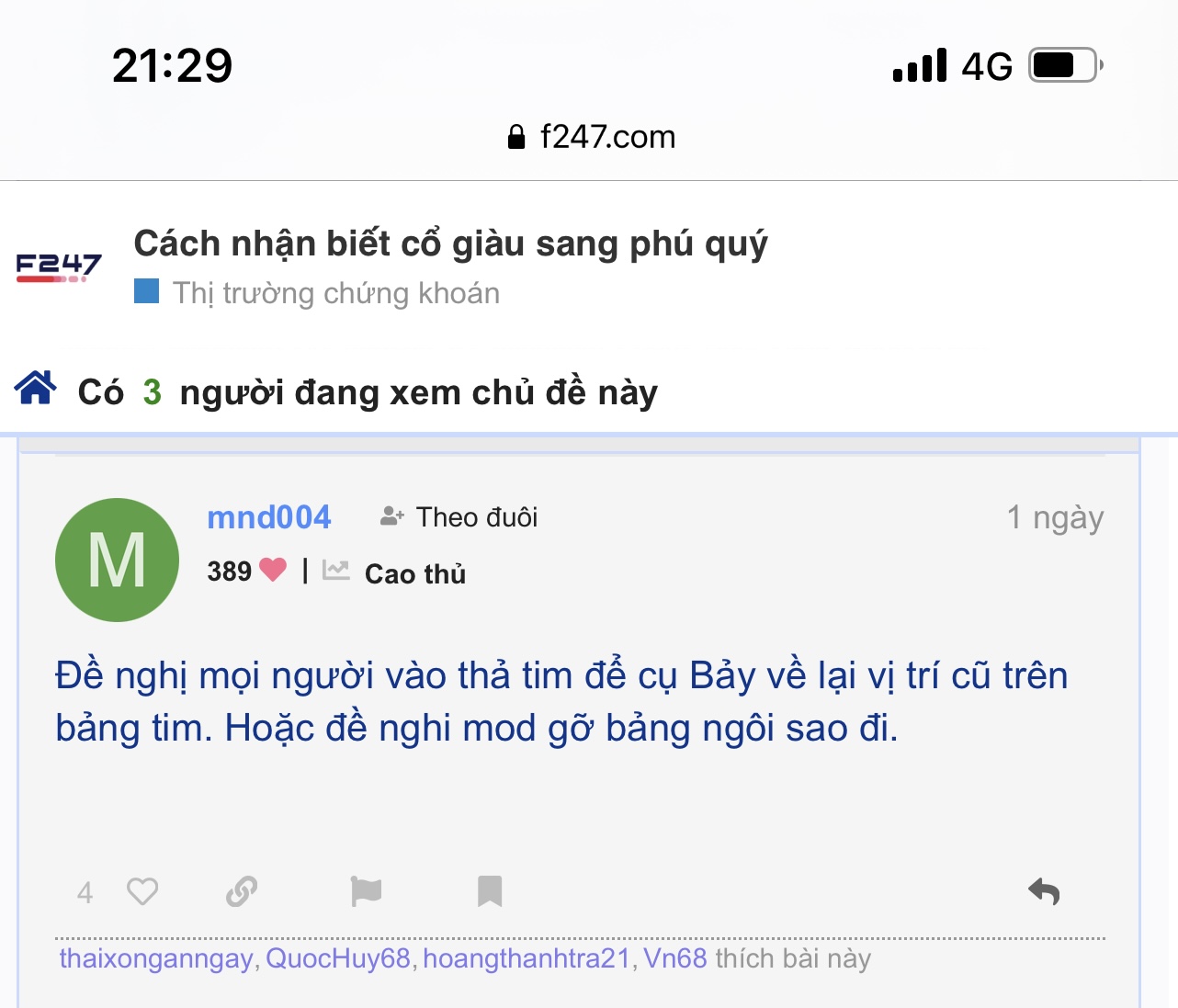
Task: Flag this post with flag icon
Action: point(366,891)
